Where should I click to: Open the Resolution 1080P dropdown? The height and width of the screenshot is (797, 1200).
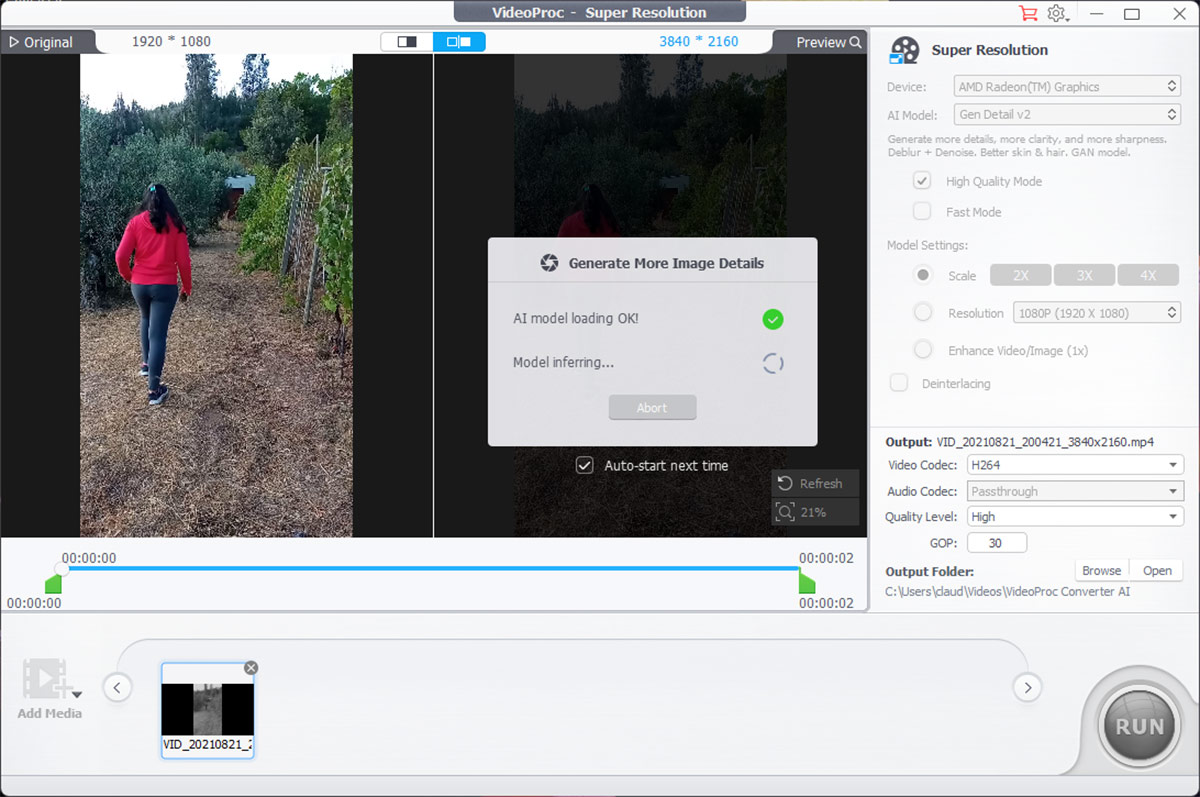[1097, 313]
